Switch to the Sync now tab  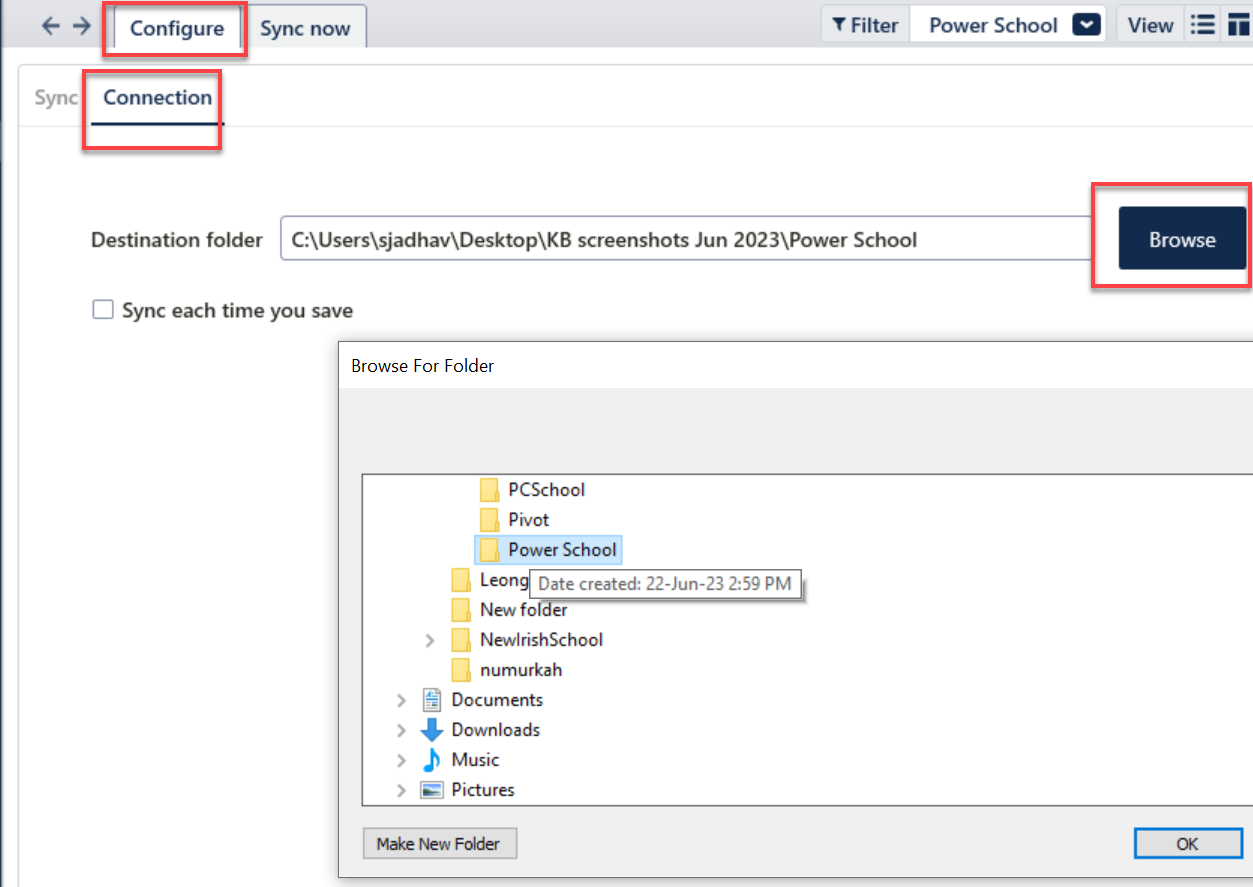click(x=305, y=28)
